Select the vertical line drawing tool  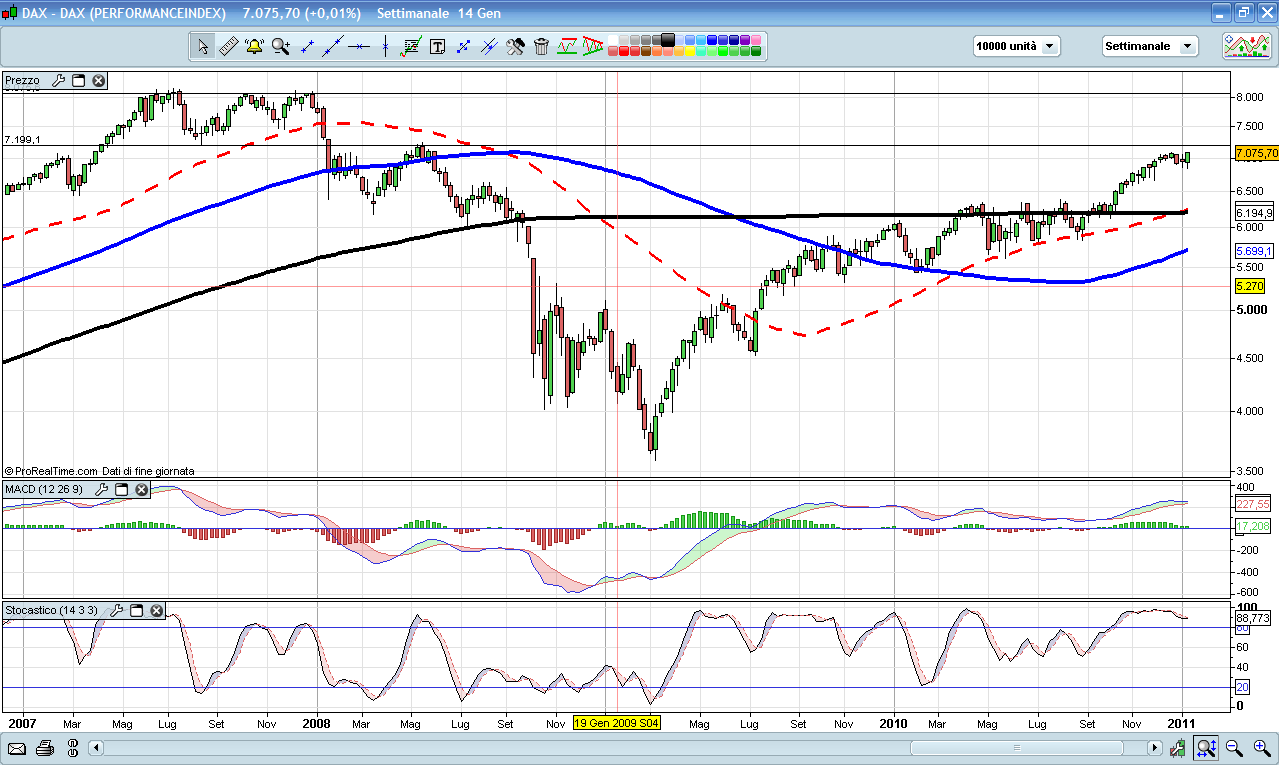click(x=385, y=46)
